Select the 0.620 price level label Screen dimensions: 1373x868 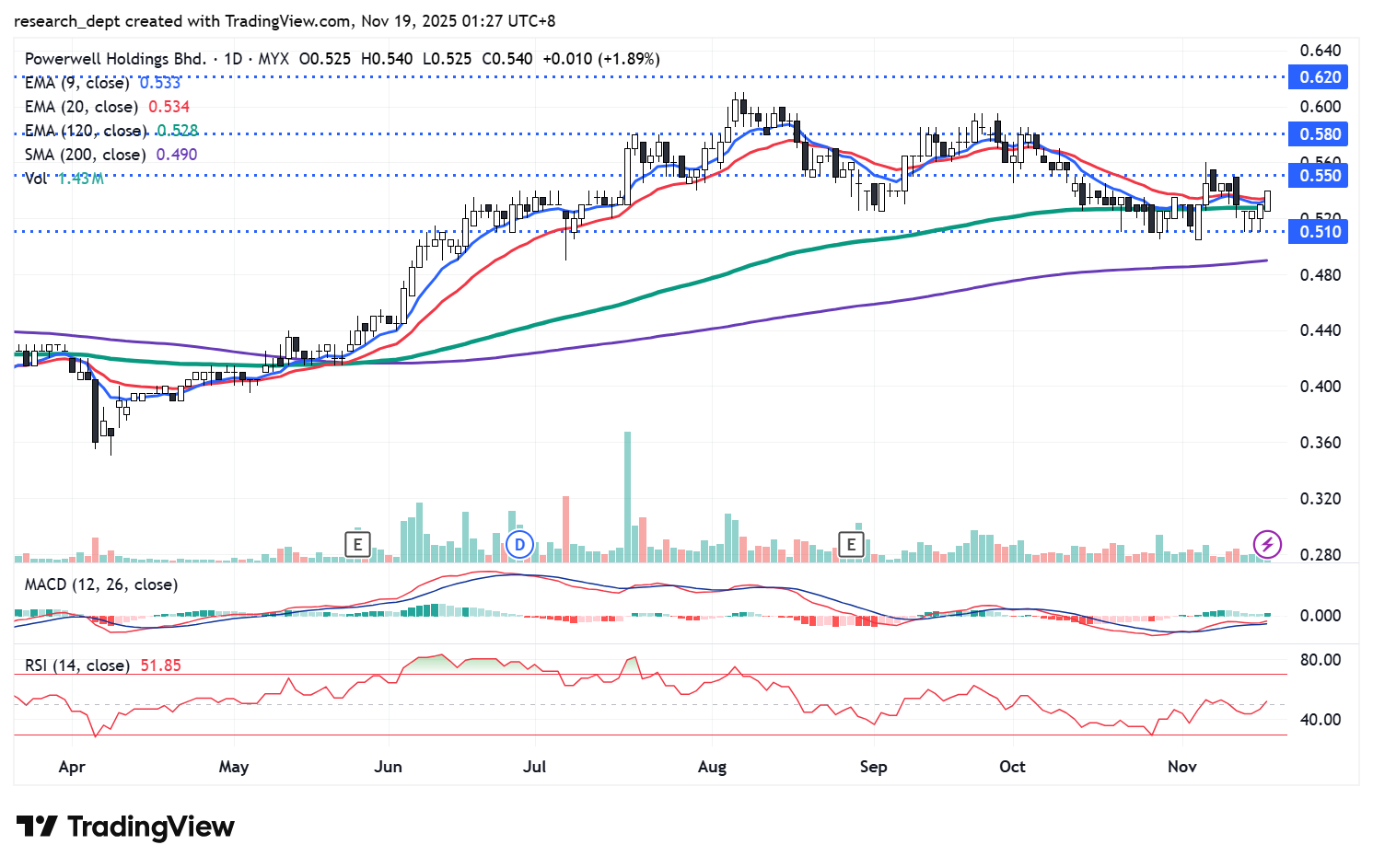[x=1320, y=77]
